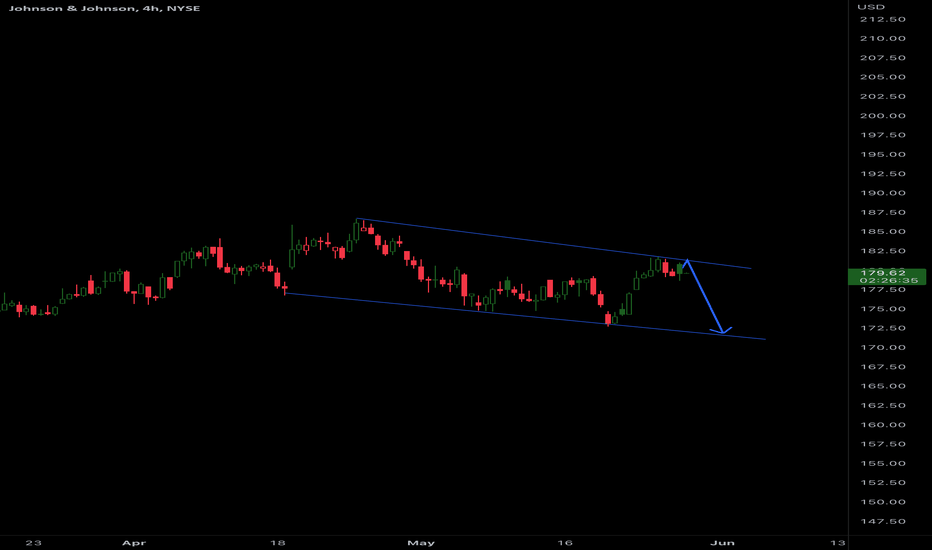Image resolution: width=932 pixels, height=550 pixels.
Task: Click the 172.50 price axis label
Action: tap(883, 328)
